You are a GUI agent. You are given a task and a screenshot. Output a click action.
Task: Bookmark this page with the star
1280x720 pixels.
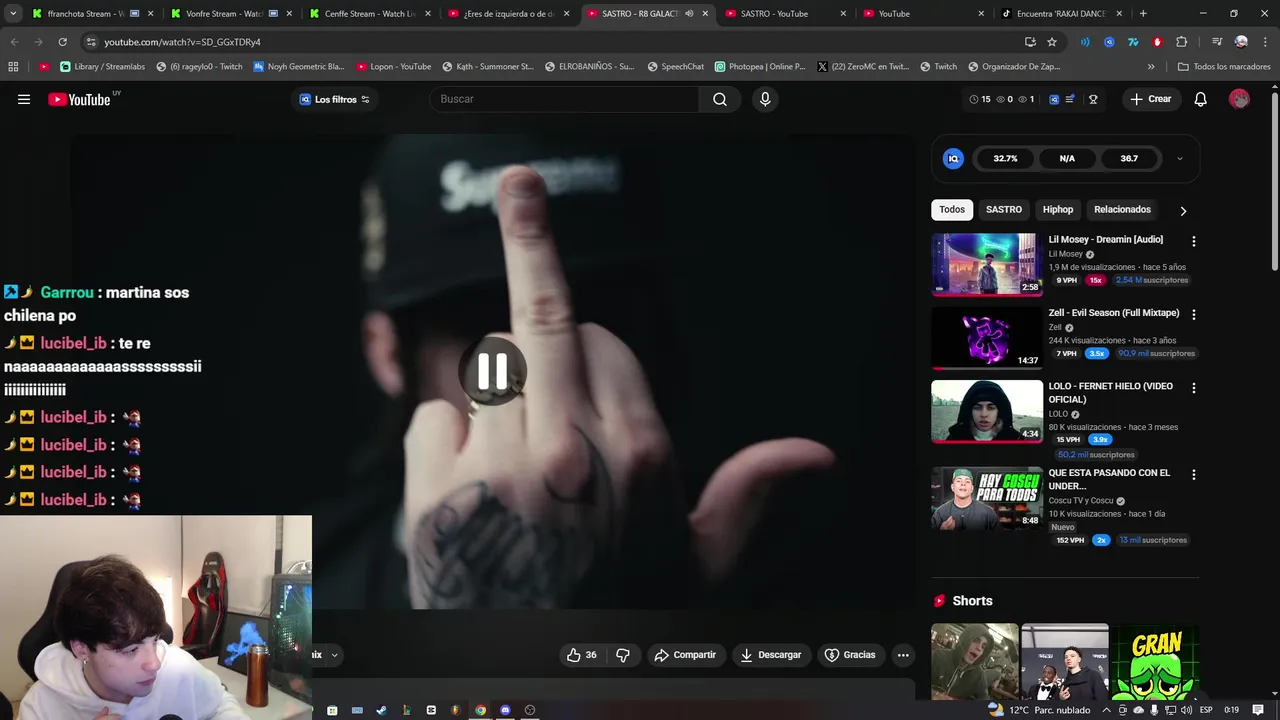pos(1052,42)
